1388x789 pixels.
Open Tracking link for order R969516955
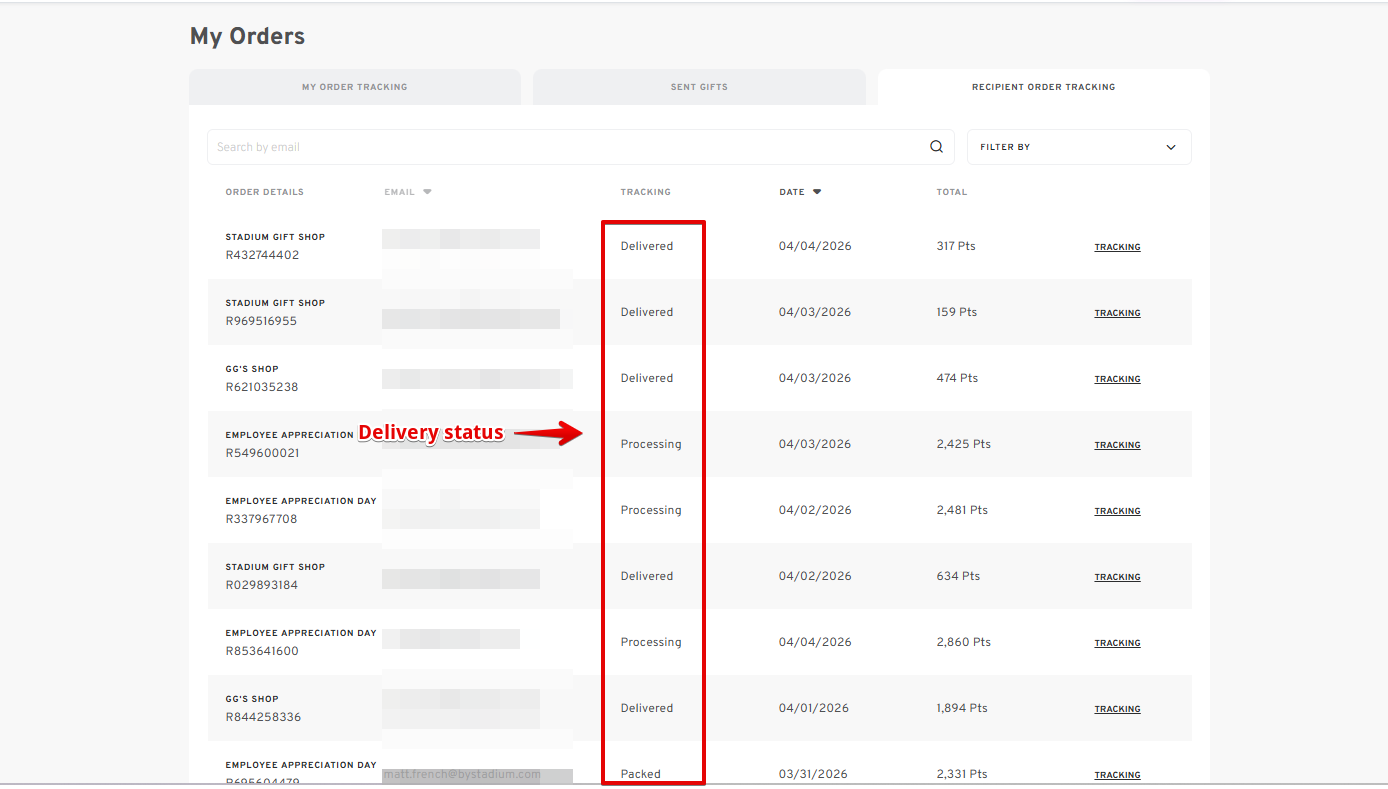pyautogui.click(x=1117, y=313)
